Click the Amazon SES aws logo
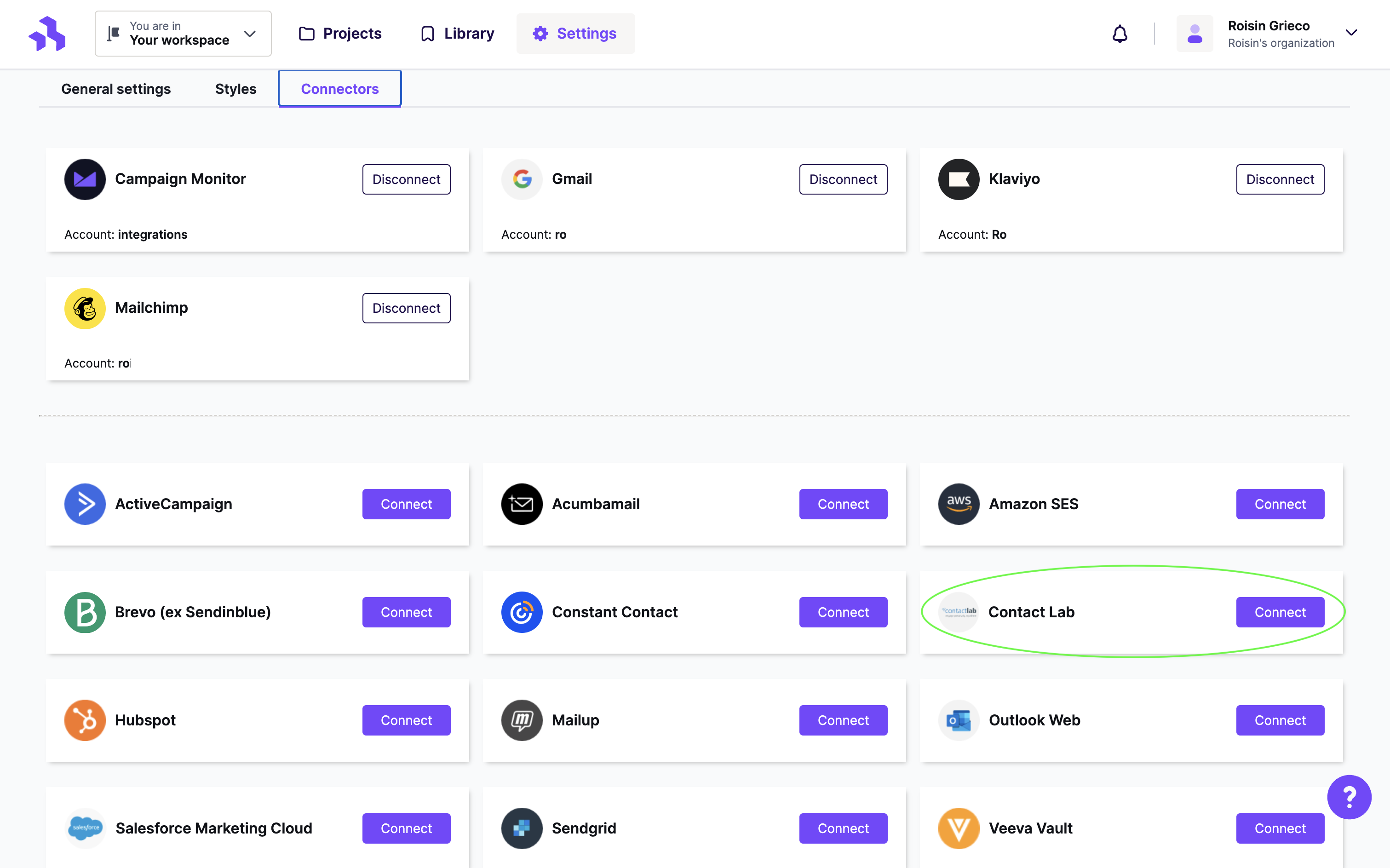This screenshot has height=868, width=1390. pos(959,504)
